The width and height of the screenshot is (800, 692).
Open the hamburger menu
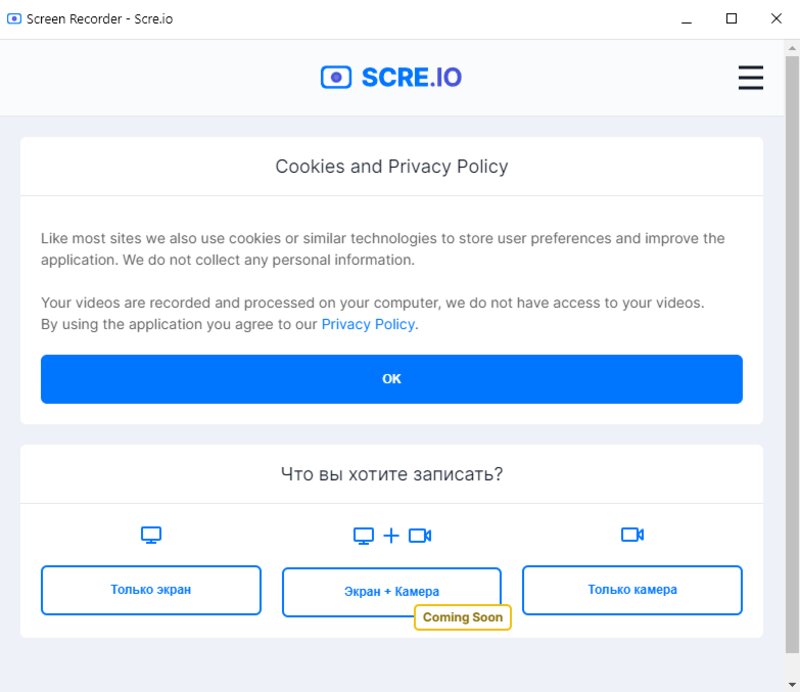click(x=750, y=78)
